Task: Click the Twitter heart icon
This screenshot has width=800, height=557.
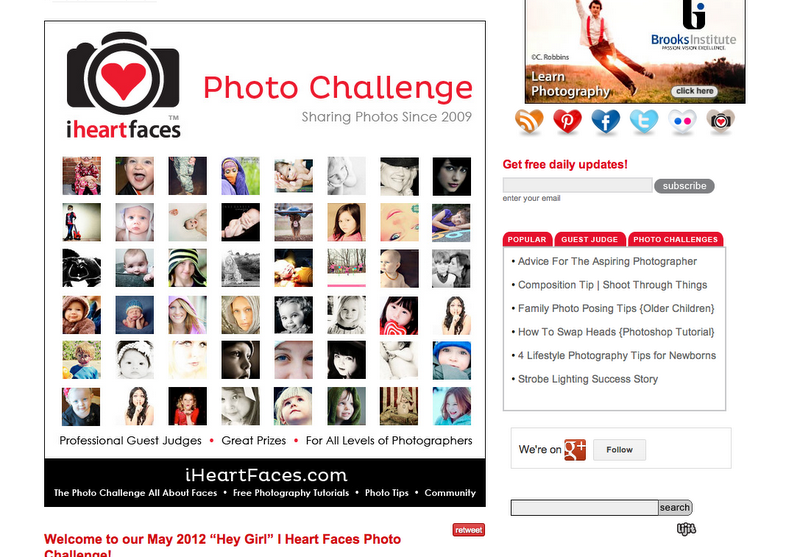Action: pyautogui.click(x=644, y=121)
